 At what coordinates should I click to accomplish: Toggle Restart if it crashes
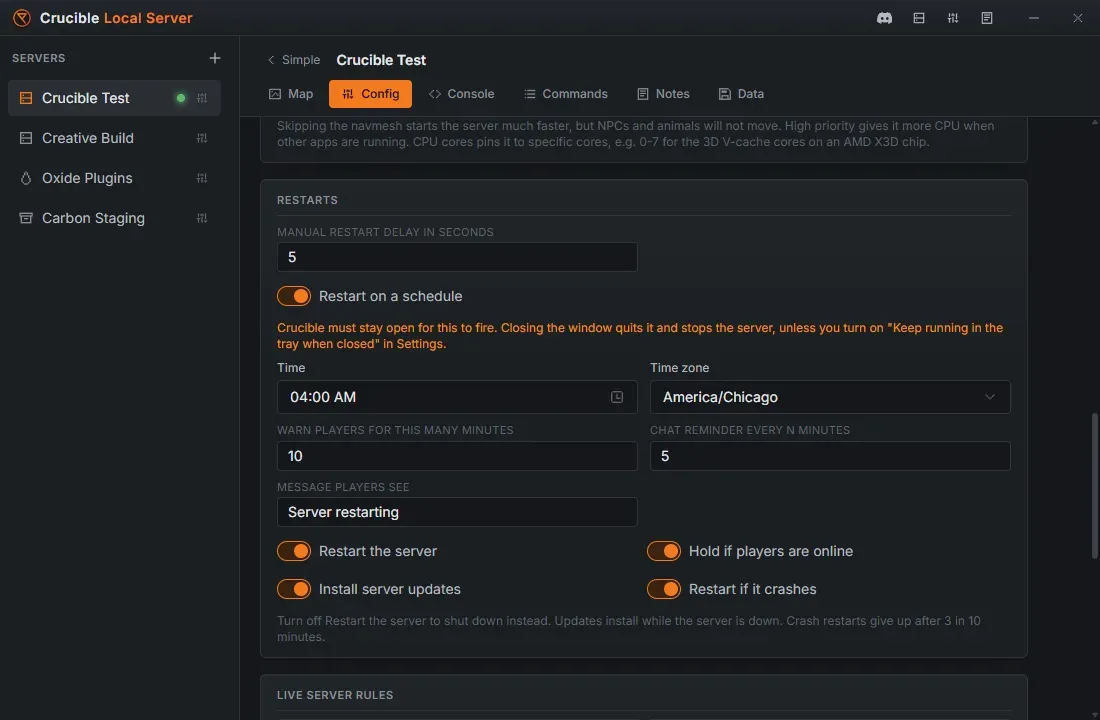click(x=664, y=589)
